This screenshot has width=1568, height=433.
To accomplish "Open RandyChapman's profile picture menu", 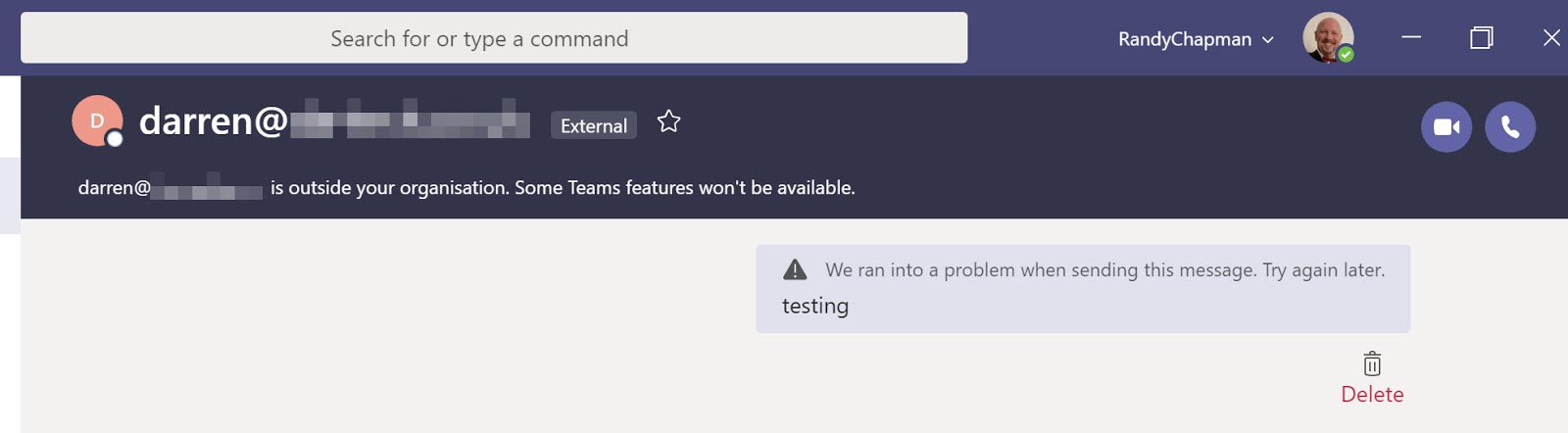I will click(1326, 37).
